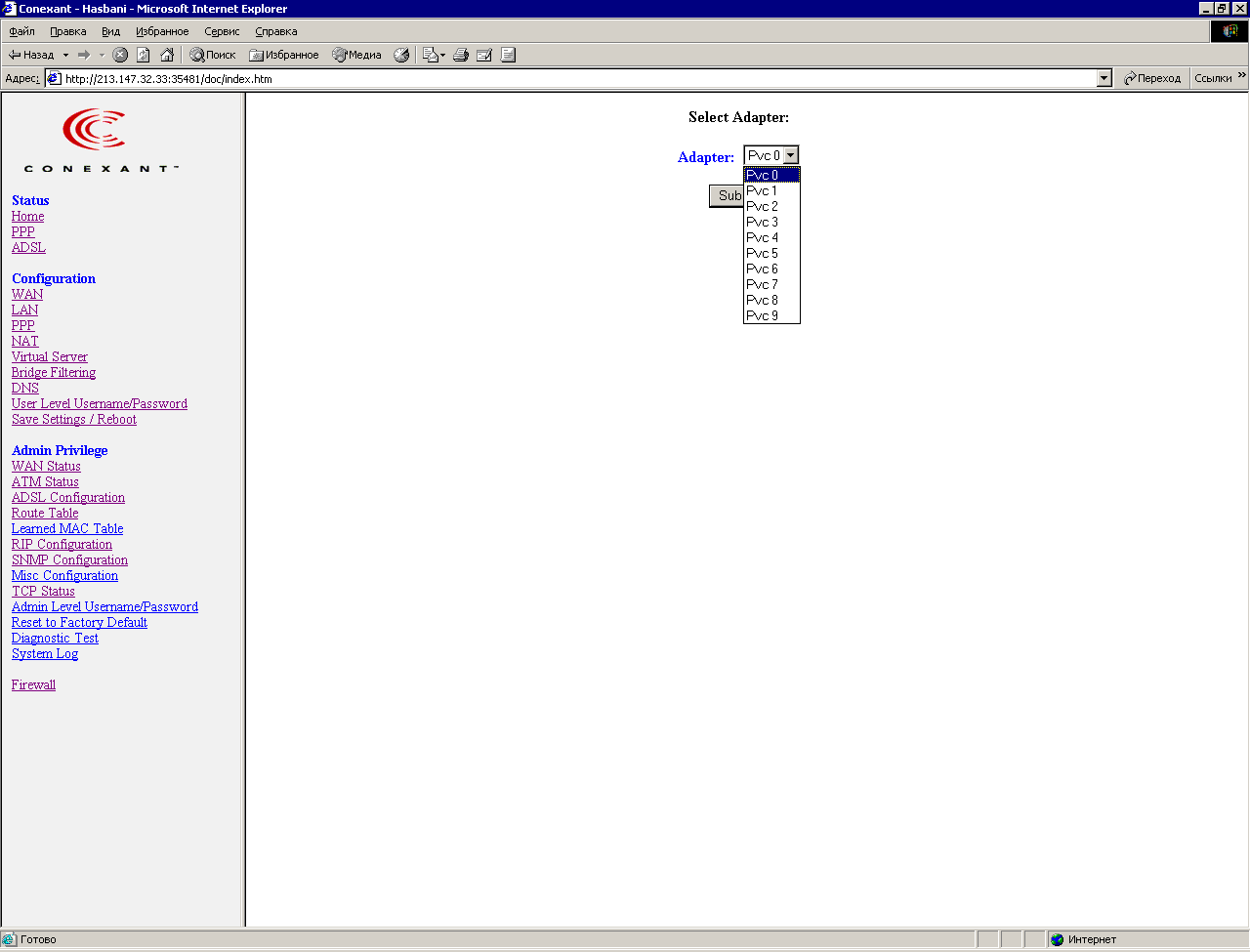Image resolution: width=1250 pixels, height=952 pixels.
Task: Open the Firewall link
Action: click(33, 684)
